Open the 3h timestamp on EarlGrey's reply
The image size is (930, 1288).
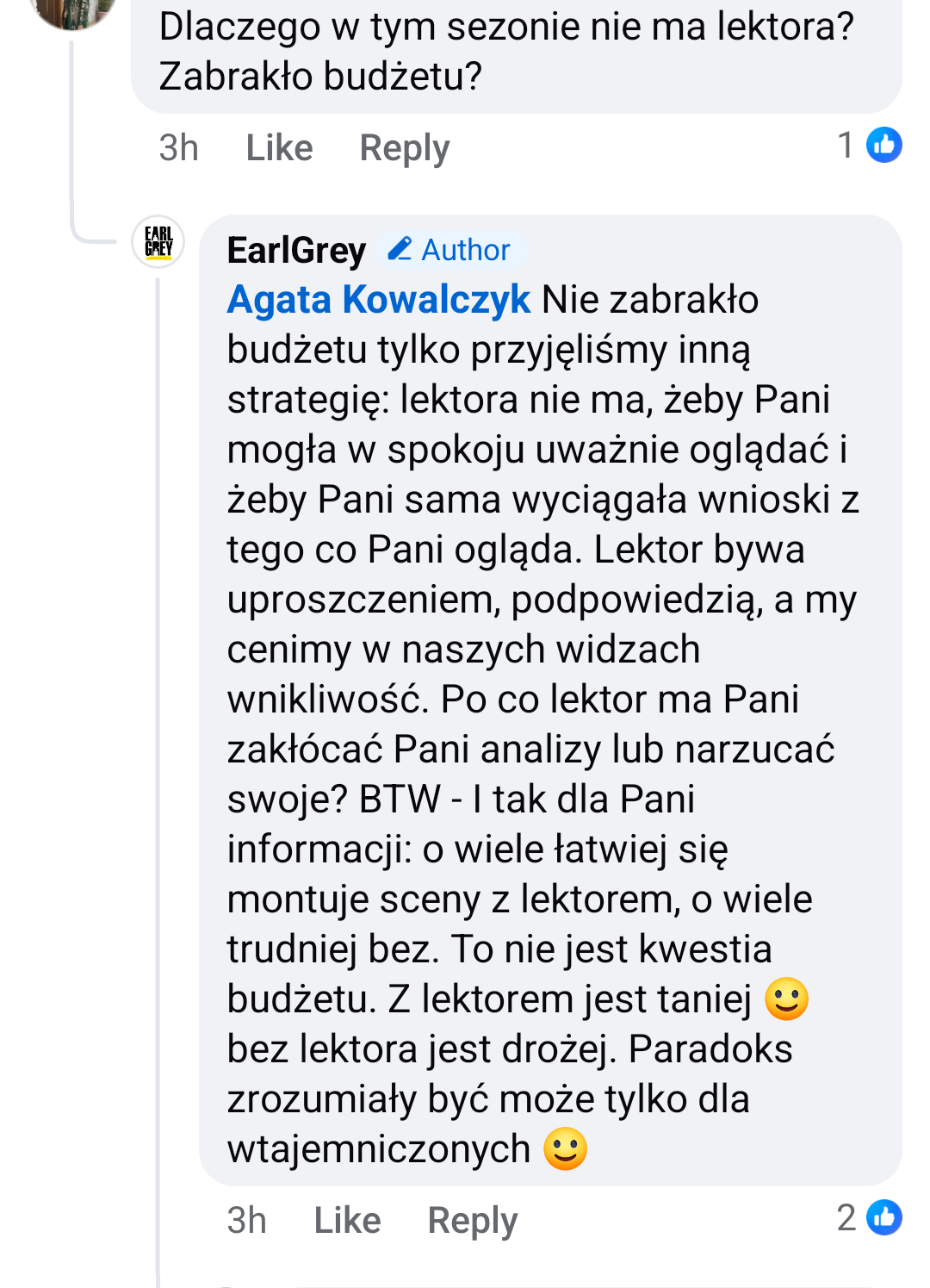246,1220
